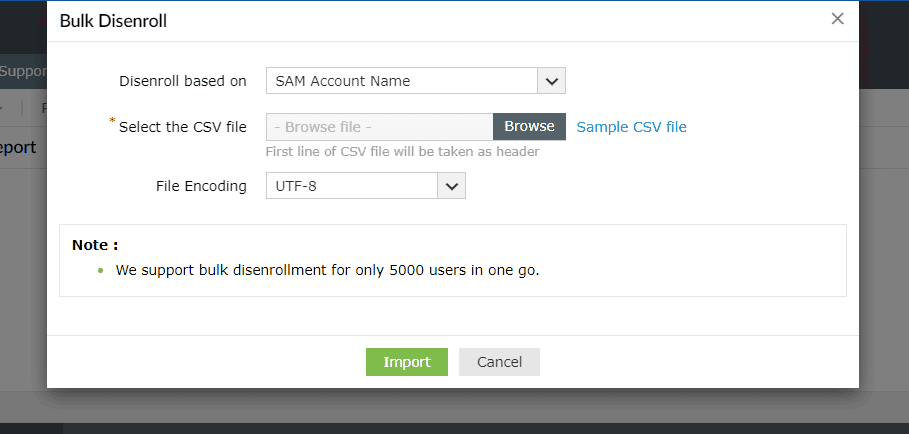Click the orange required-field asterisk

[x=112, y=121]
